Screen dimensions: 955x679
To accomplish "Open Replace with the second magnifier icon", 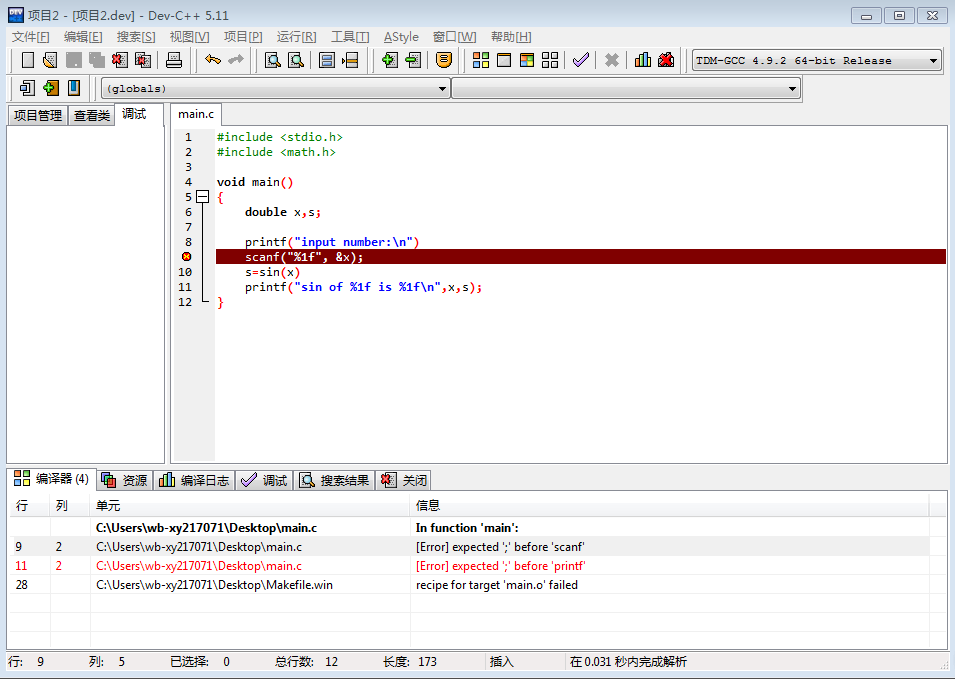I will [296, 60].
